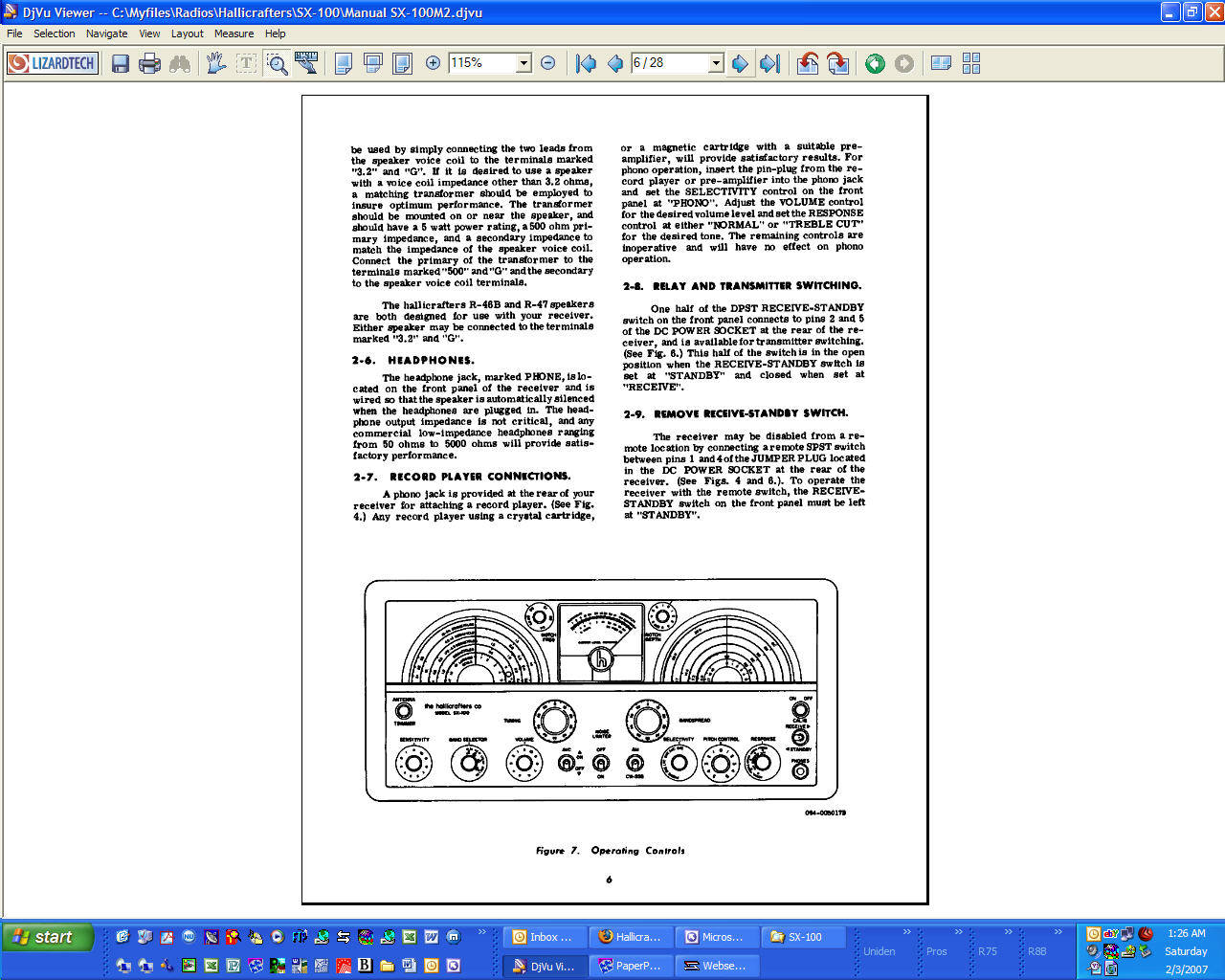Rotate page counterclockwise

click(x=808, y=63)
